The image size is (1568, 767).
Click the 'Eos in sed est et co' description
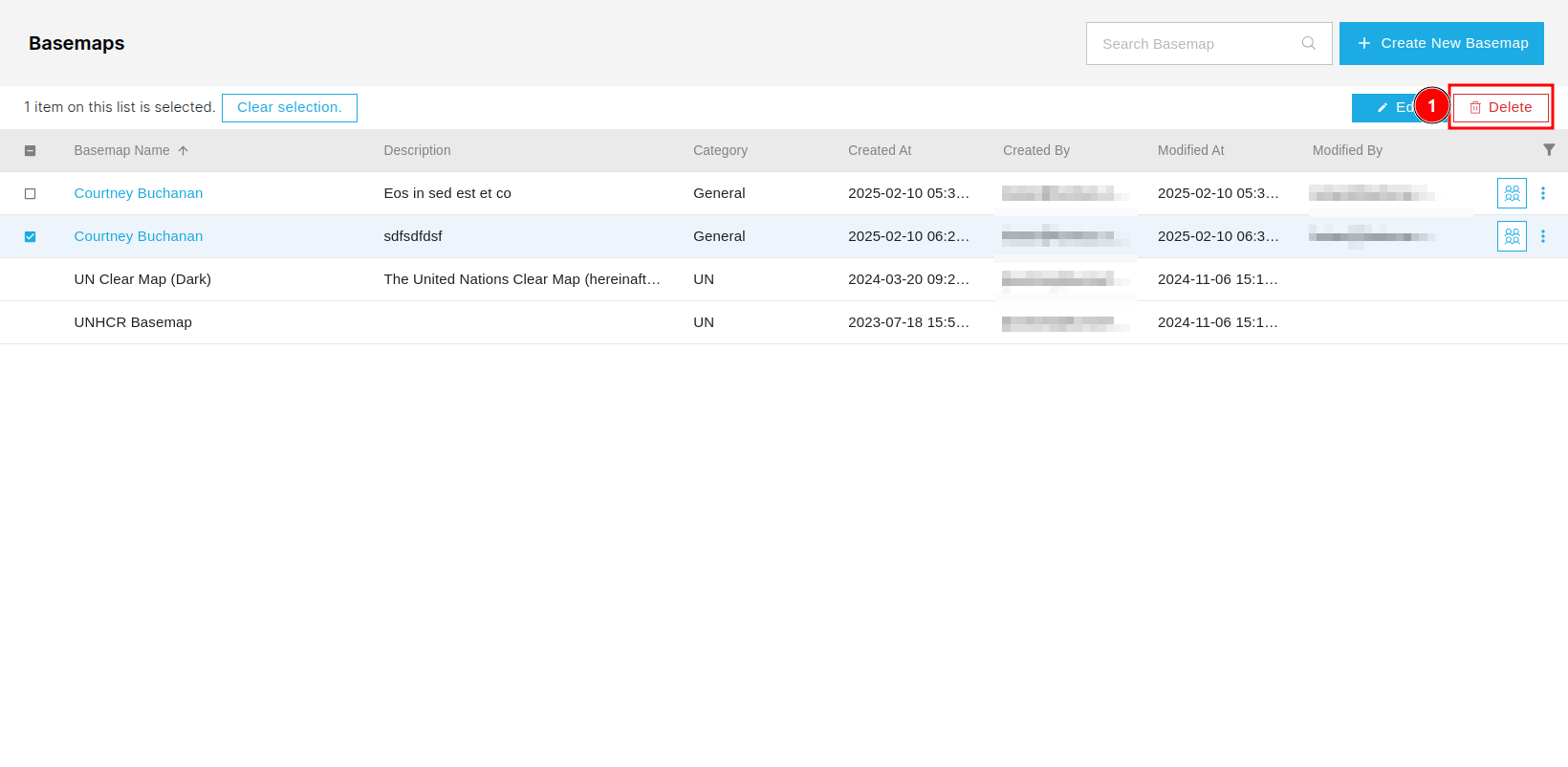[447, 193]
